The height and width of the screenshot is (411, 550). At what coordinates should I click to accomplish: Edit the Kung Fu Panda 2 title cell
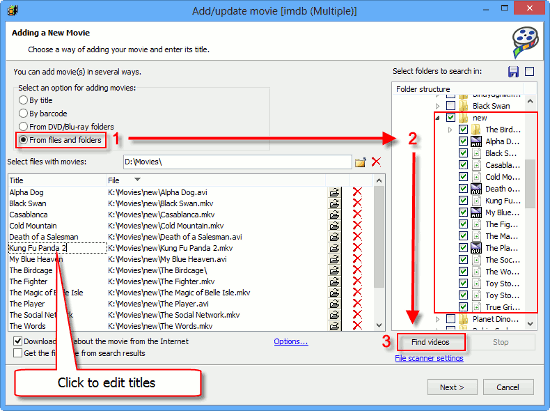click(x=57, y=248)
